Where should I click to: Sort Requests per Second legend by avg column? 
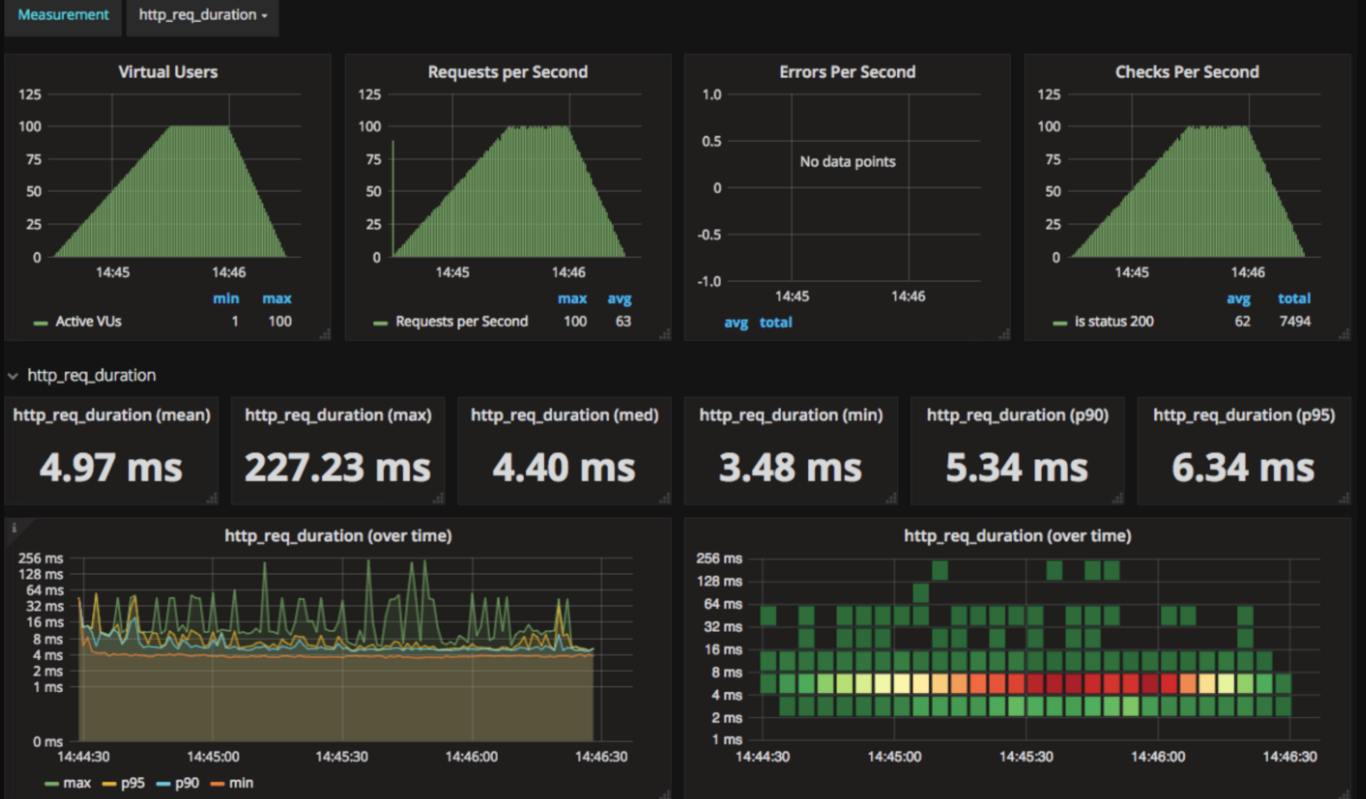pos(620,298)
